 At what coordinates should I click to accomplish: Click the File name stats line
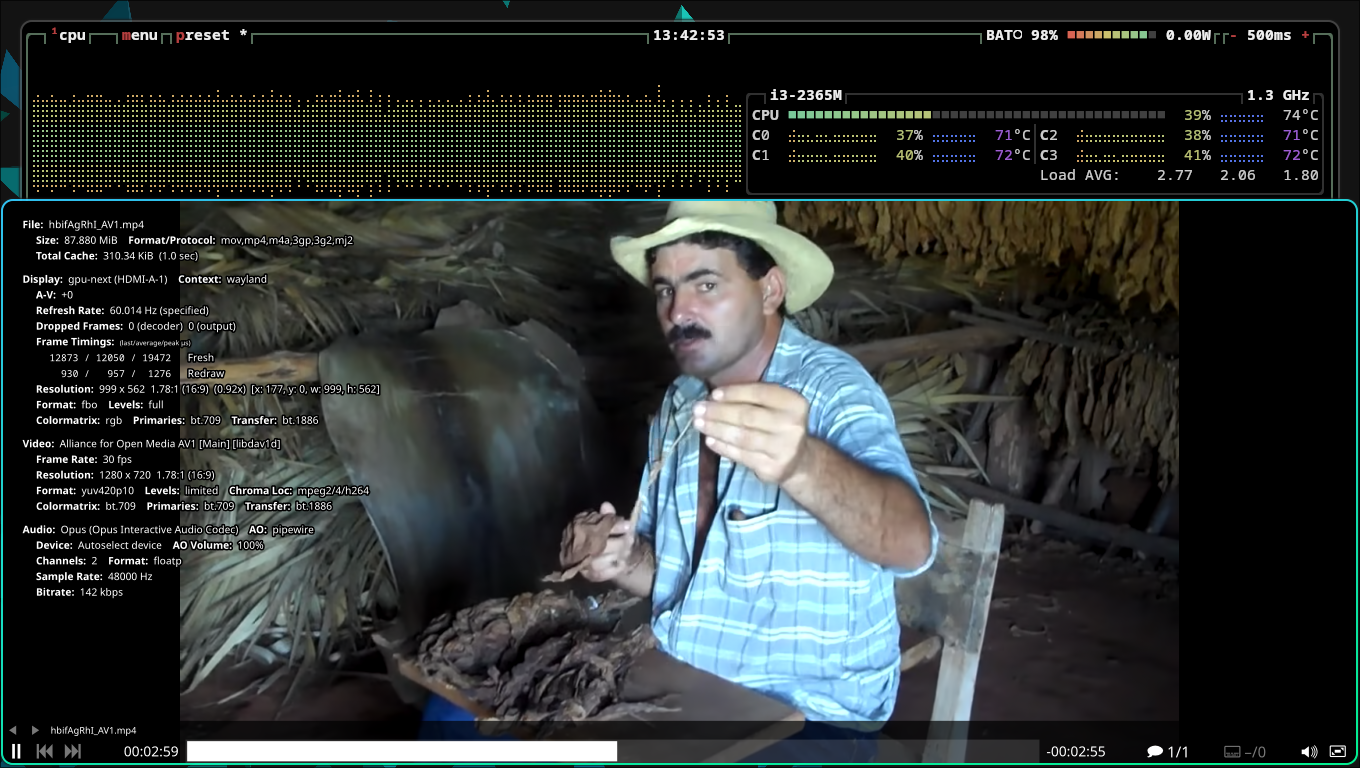click(83, 225)
